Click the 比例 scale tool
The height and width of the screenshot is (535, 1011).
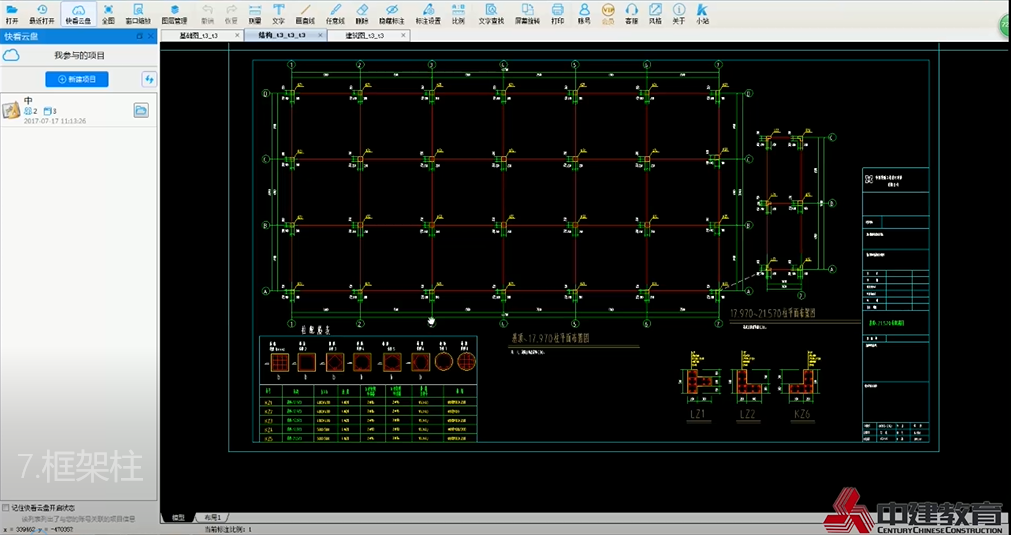pyautogui.click(x=458, y=14)
